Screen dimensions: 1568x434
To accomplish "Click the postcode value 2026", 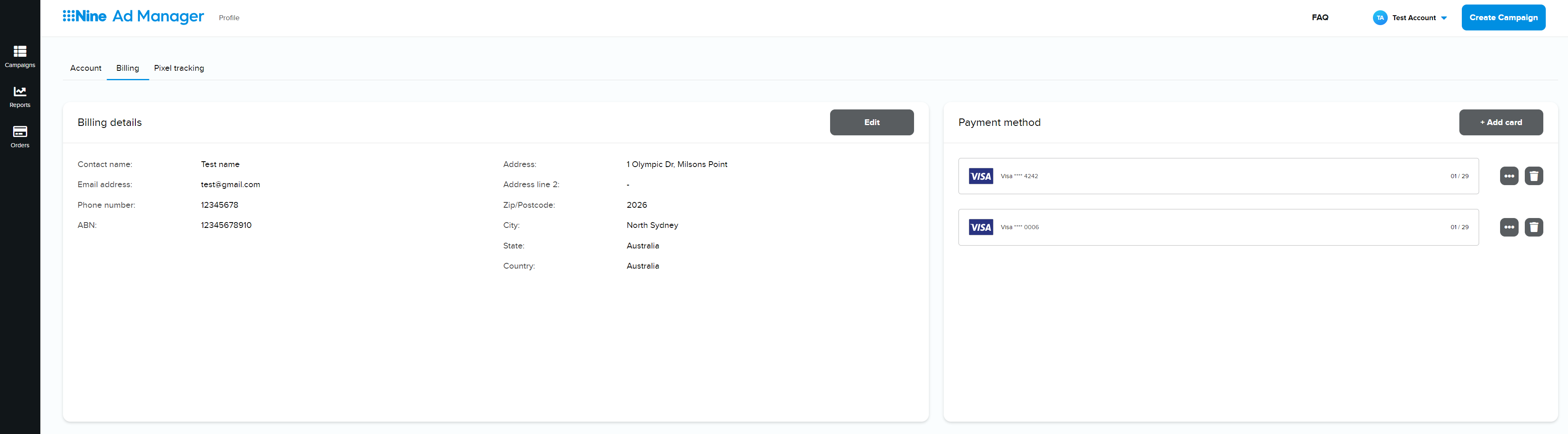I will [637, 205].
